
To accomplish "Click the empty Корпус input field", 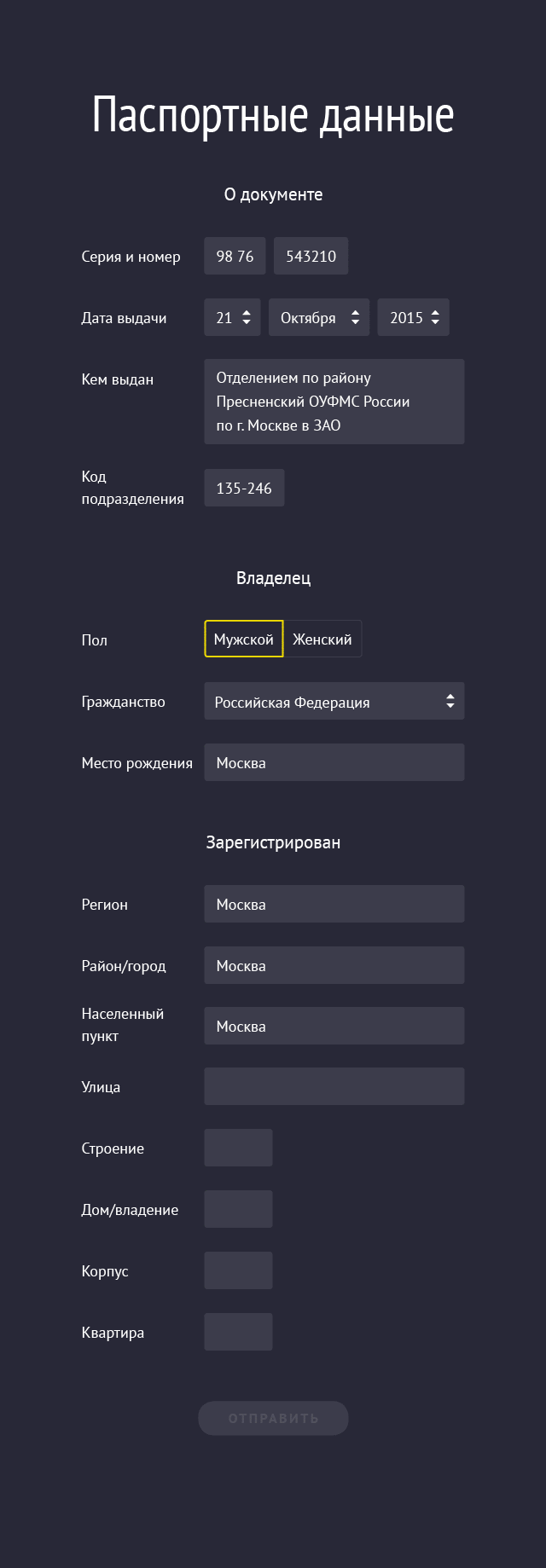I will tap(238, 1270).
